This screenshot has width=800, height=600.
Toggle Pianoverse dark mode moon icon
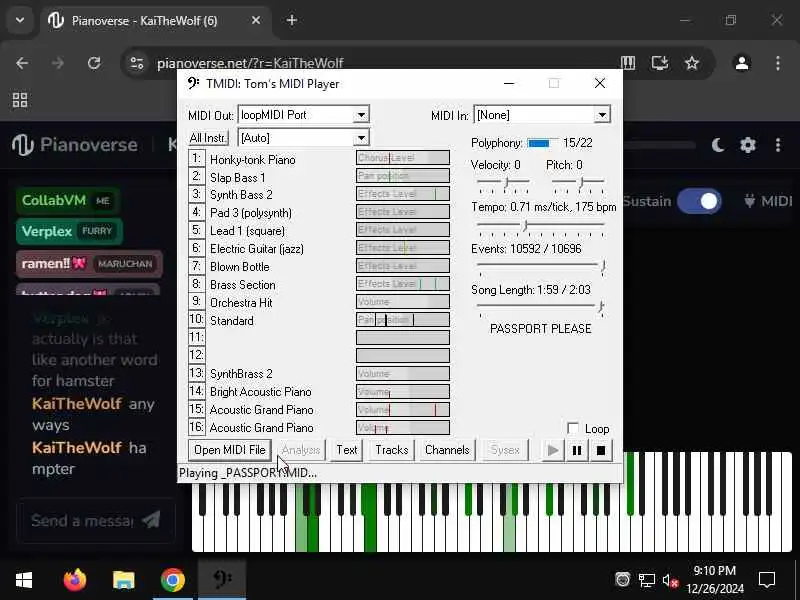718,145
